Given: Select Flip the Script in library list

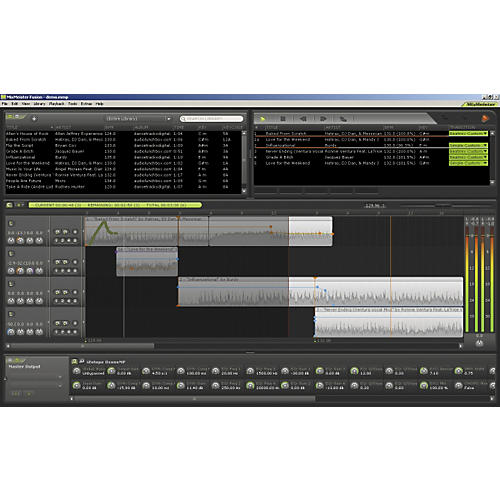Looking at the screenshot, I should click(20, 145).
